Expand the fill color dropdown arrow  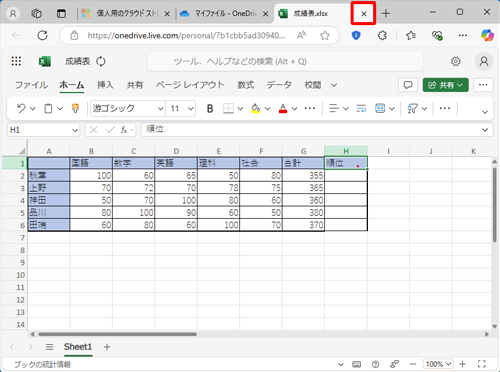click(267, 109)
